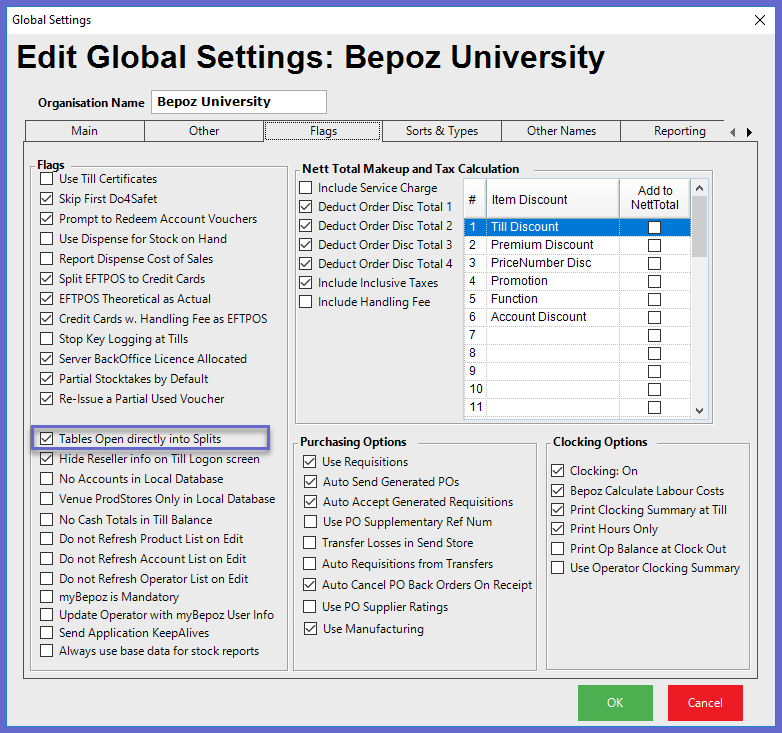This screenshot has height=733, width=782.
Task: Uncheck Tables Open directly into Splits
Action: pos(46,438)
